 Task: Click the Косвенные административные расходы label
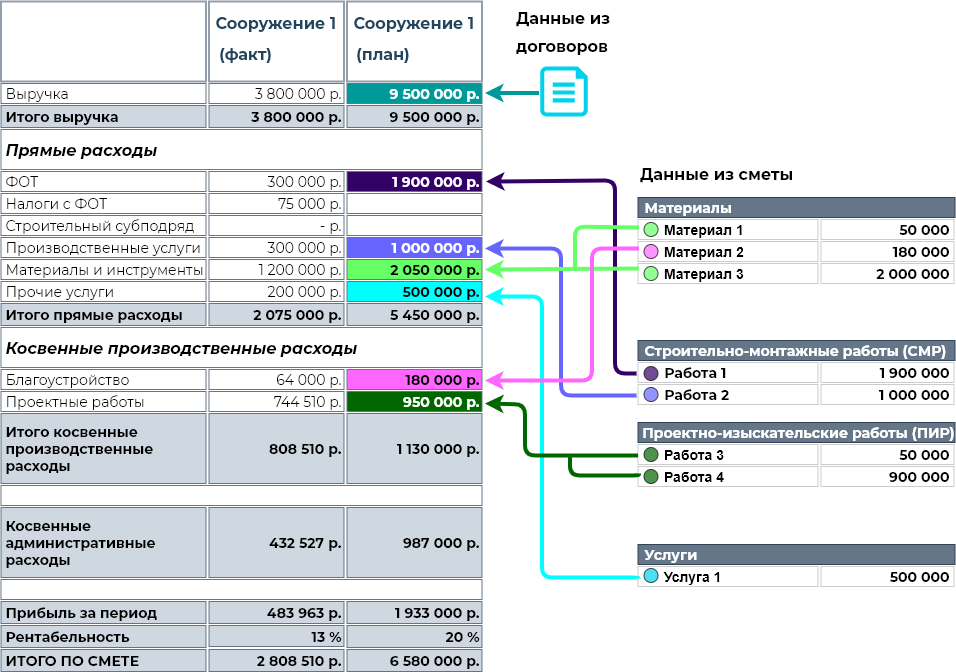pos(104,543)
